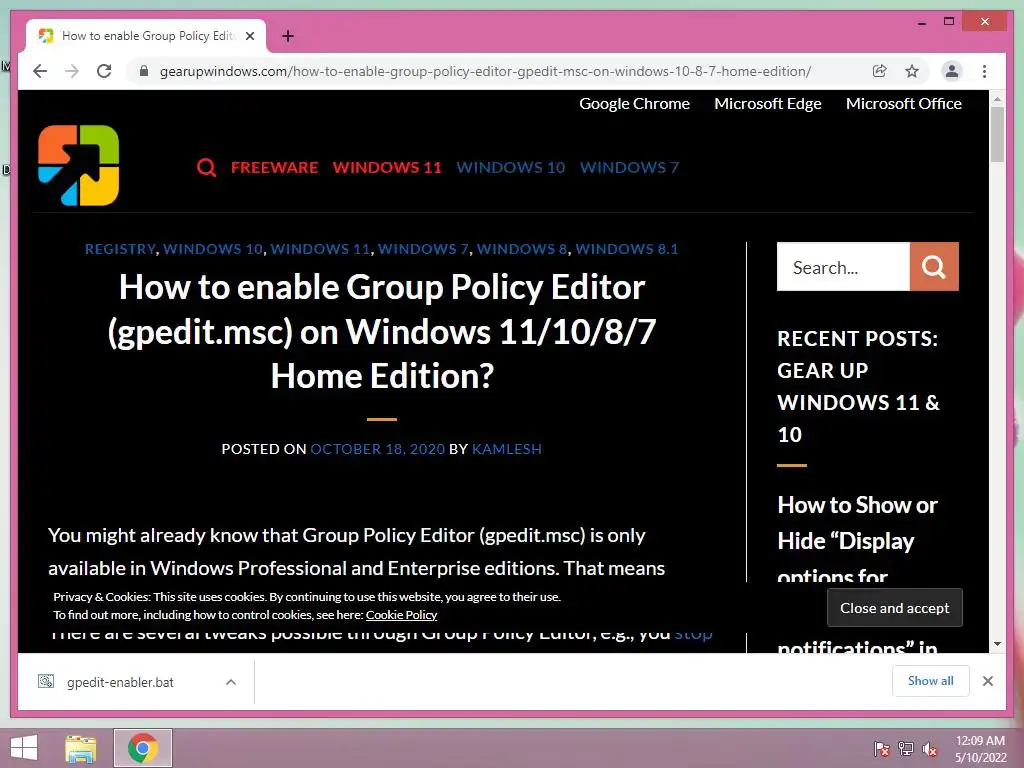
Task: Open the Microsoft Edge top link
Action: [x=767, y=104]
